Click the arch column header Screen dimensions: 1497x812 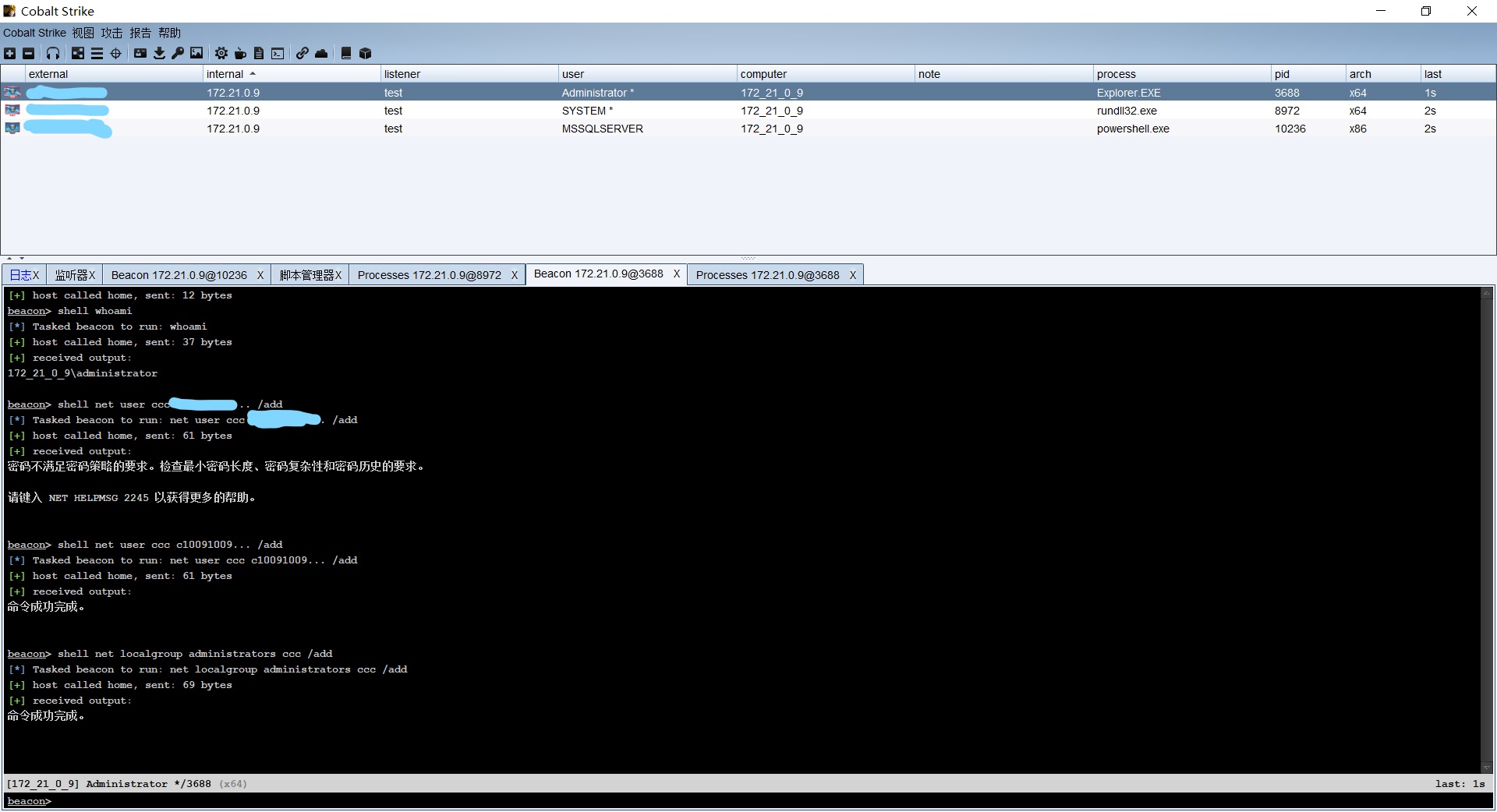1384,74
